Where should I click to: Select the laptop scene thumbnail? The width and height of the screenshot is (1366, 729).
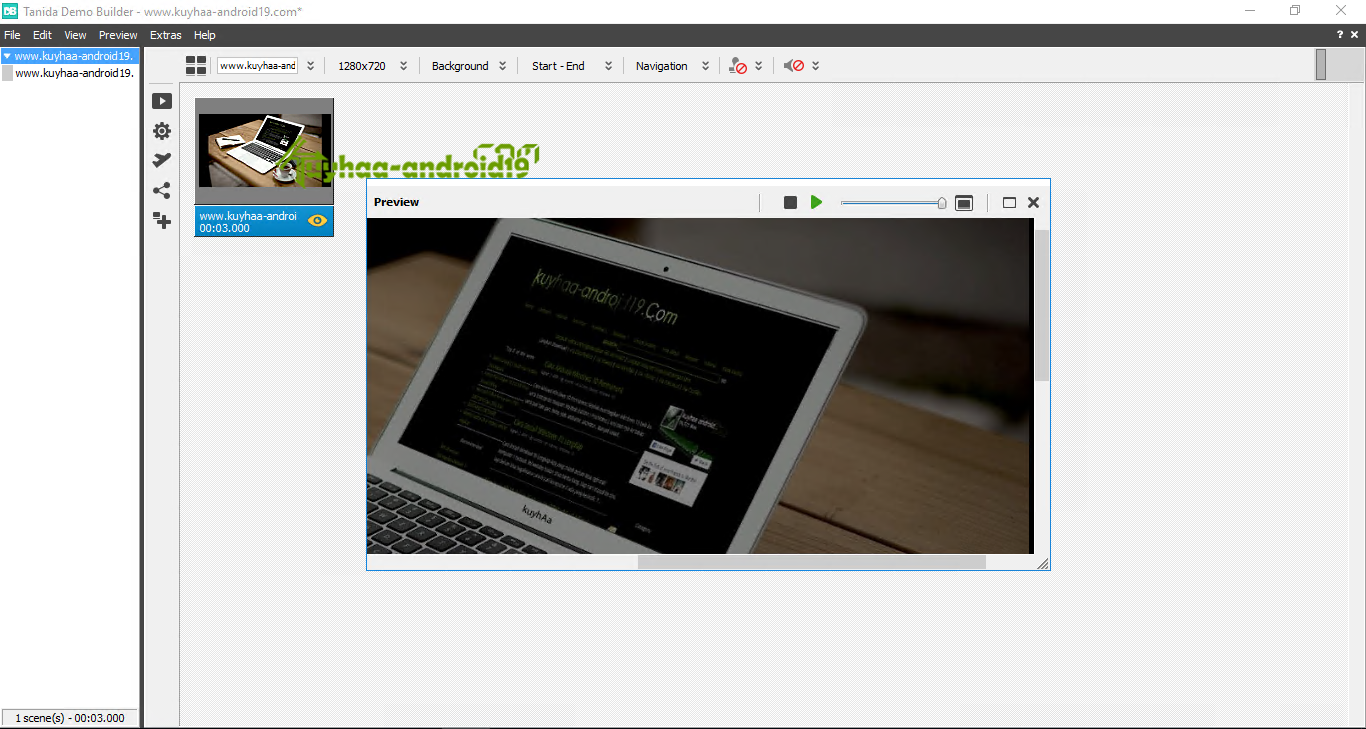pos(264,151)
